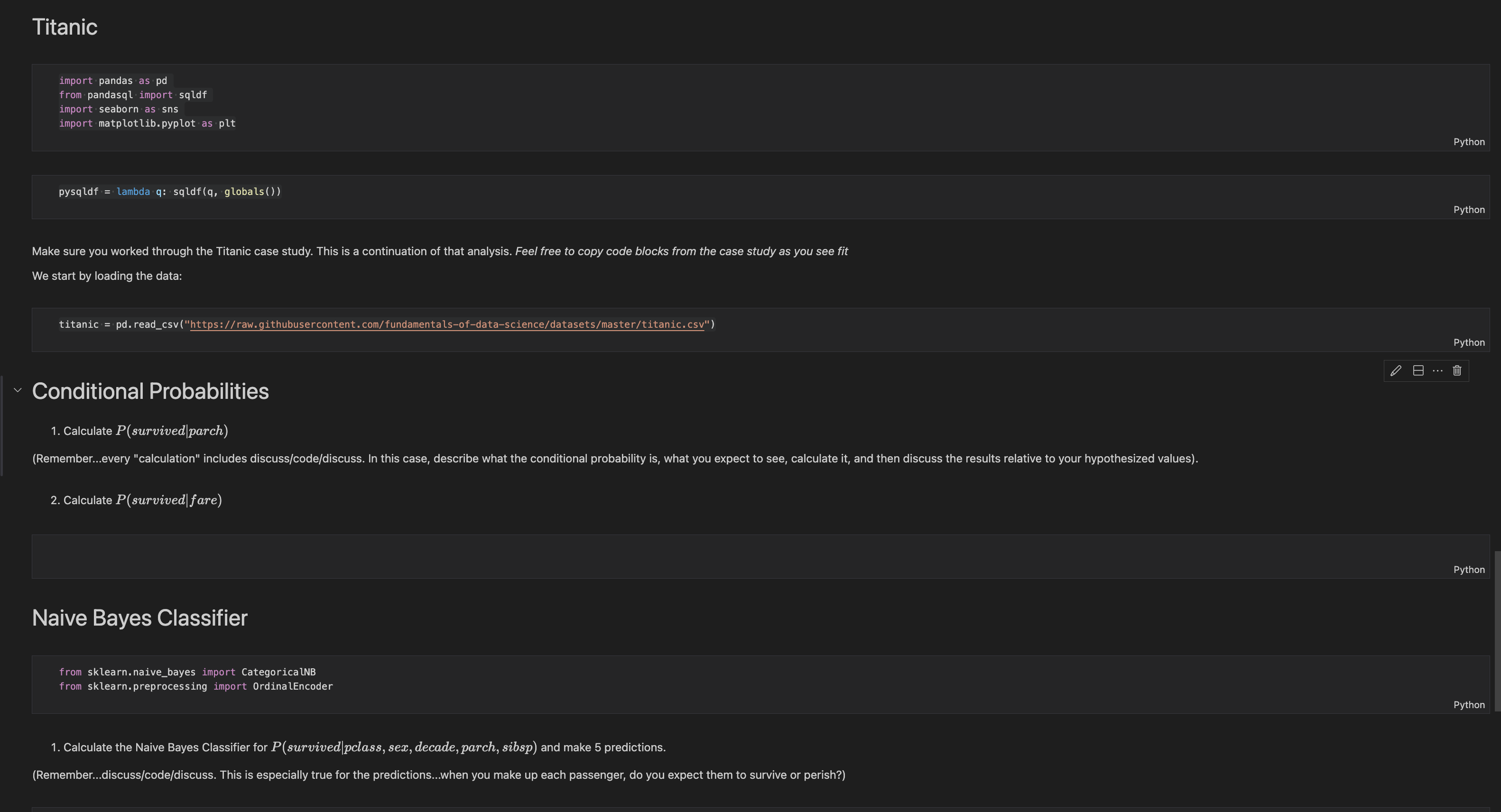Click Python language label on pandas imports cell
The width and height of the screenshot is (1501, 812).
[x=1468, y=142]
